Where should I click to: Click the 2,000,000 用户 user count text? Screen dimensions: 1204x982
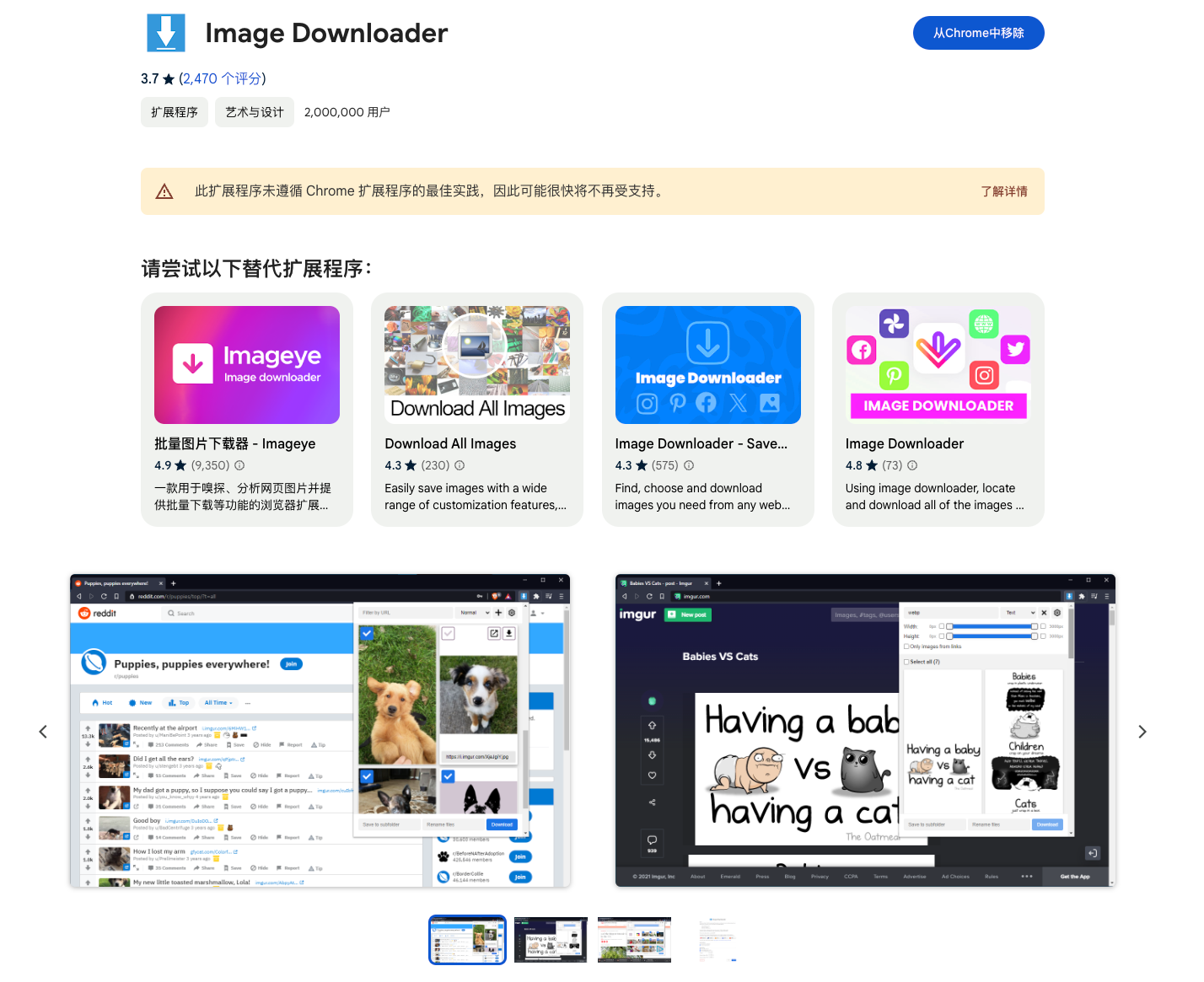pyautogui.click(x=347, y=112)
